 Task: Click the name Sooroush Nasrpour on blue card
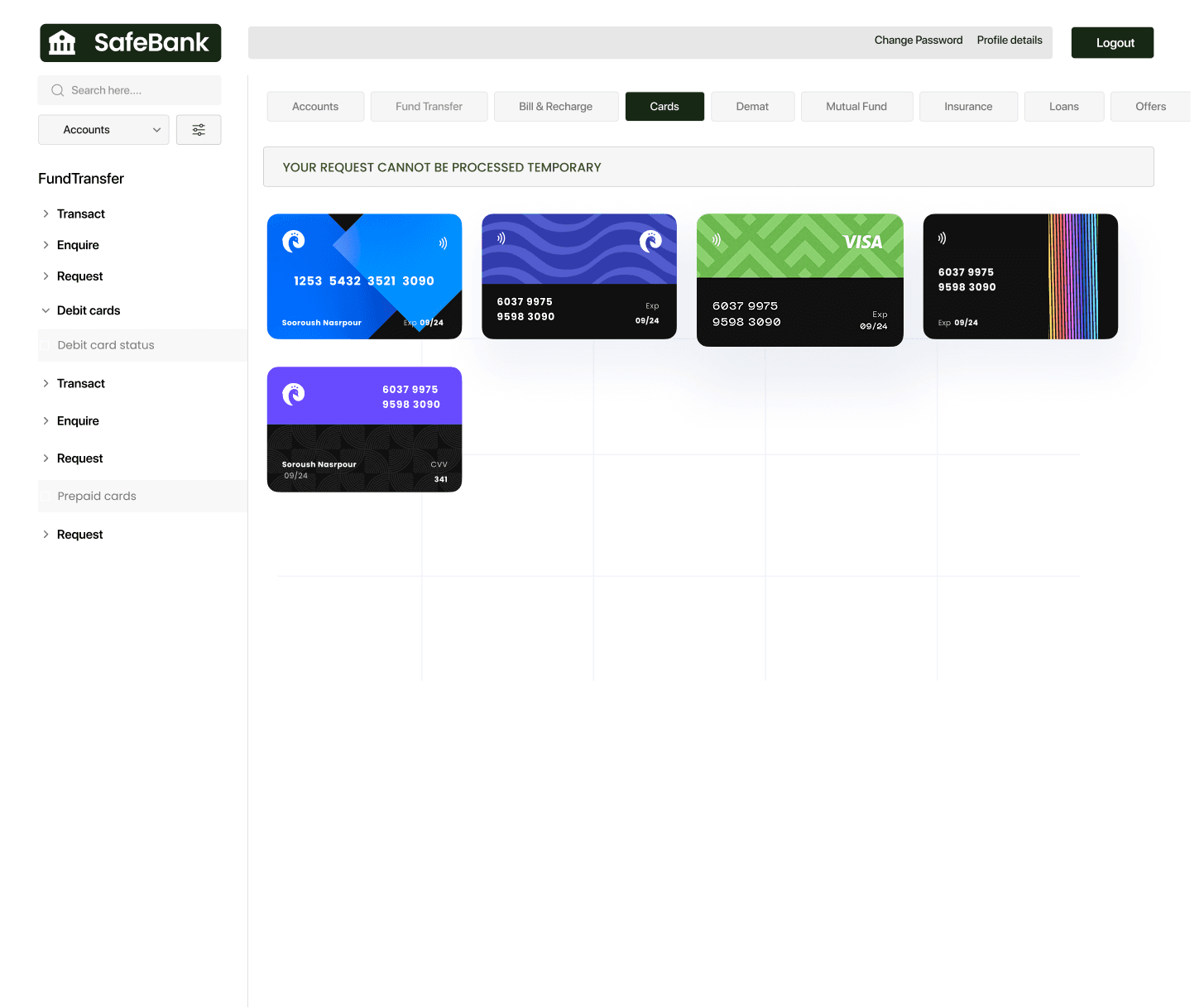(322, 323)
